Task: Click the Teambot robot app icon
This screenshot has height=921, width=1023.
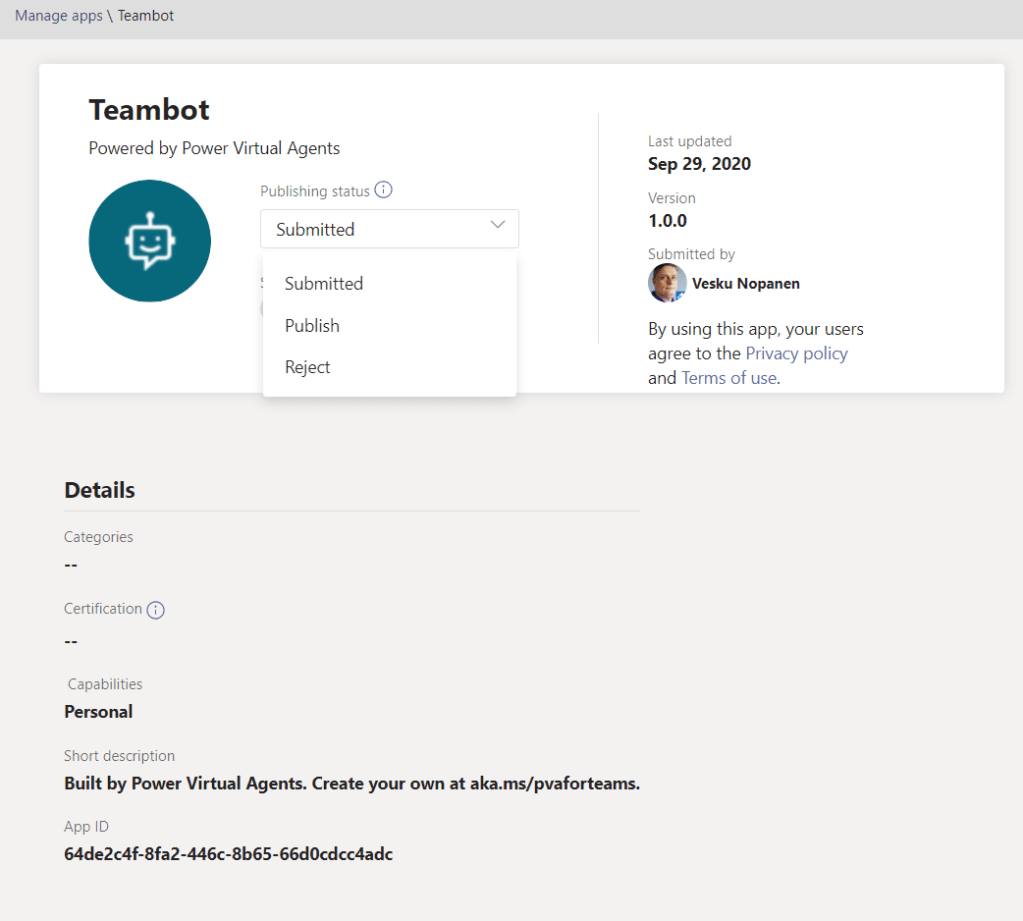Action: pyautogui.click(x=149, y=241)
